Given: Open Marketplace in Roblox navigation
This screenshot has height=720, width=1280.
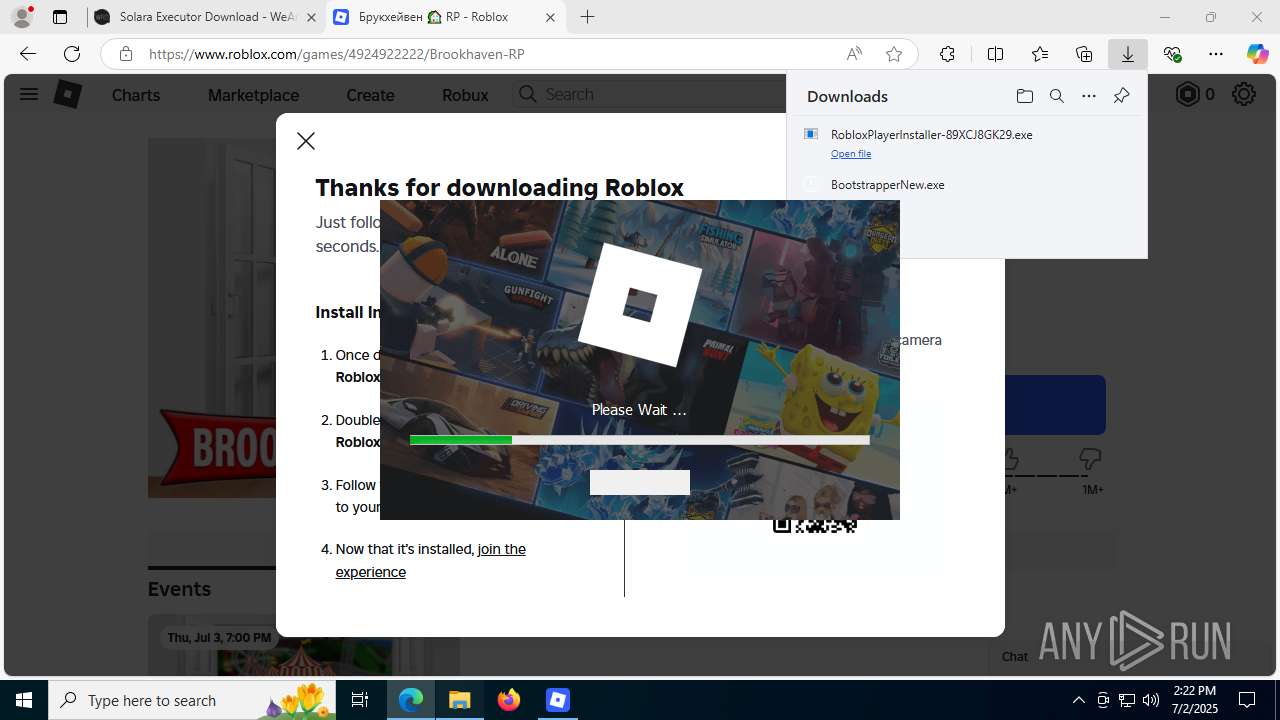Looking at the screenshot, I should click(x=253, y=95).
